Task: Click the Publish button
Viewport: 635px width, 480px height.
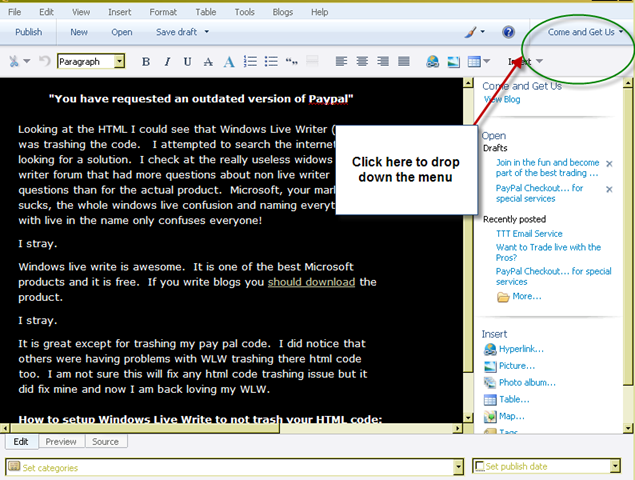Action: coord(28,32)
